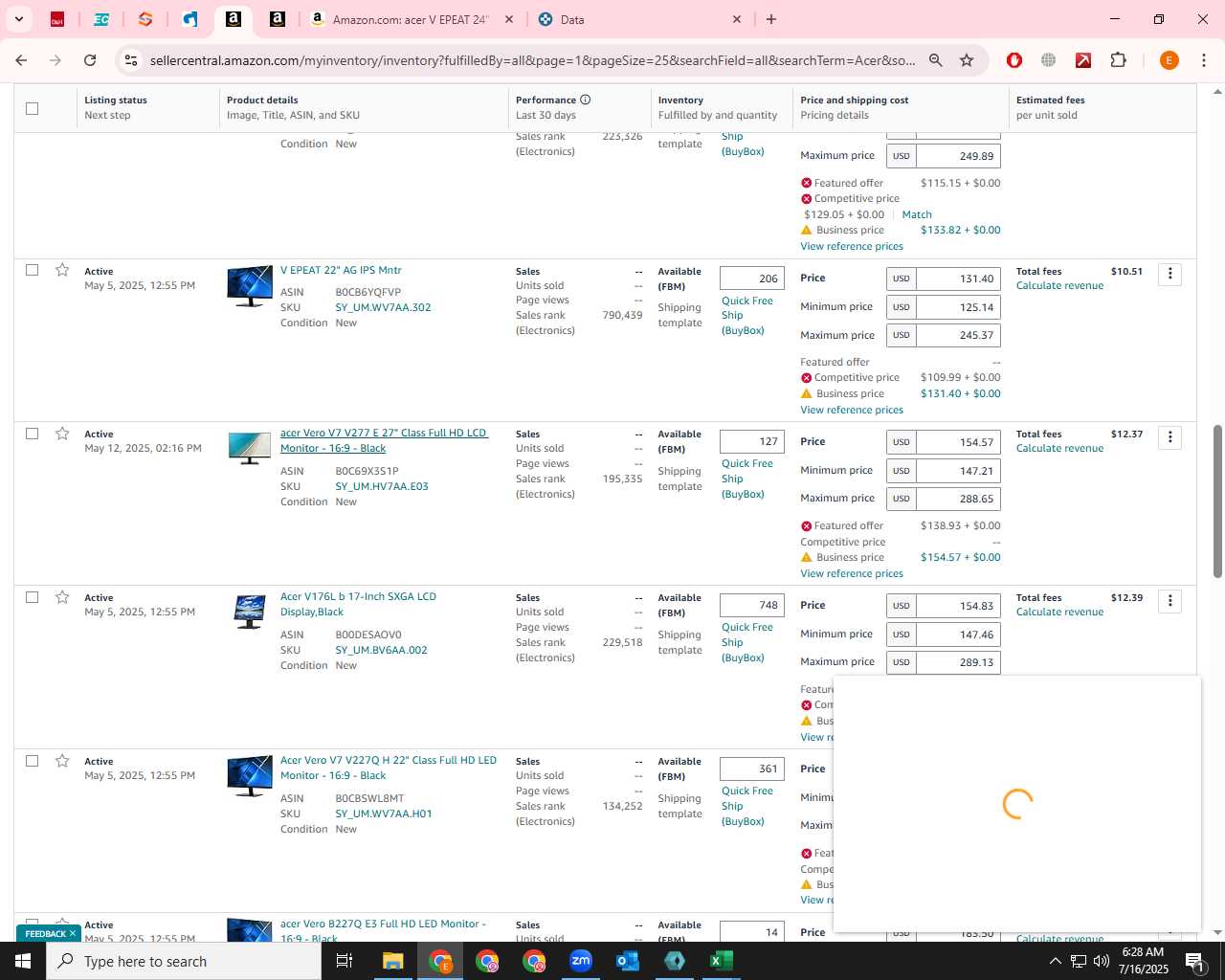Viewport: 1225px width, 980px height.
Task: Open actions menu for V EPEAT 22" listing
Action: 1169,274
